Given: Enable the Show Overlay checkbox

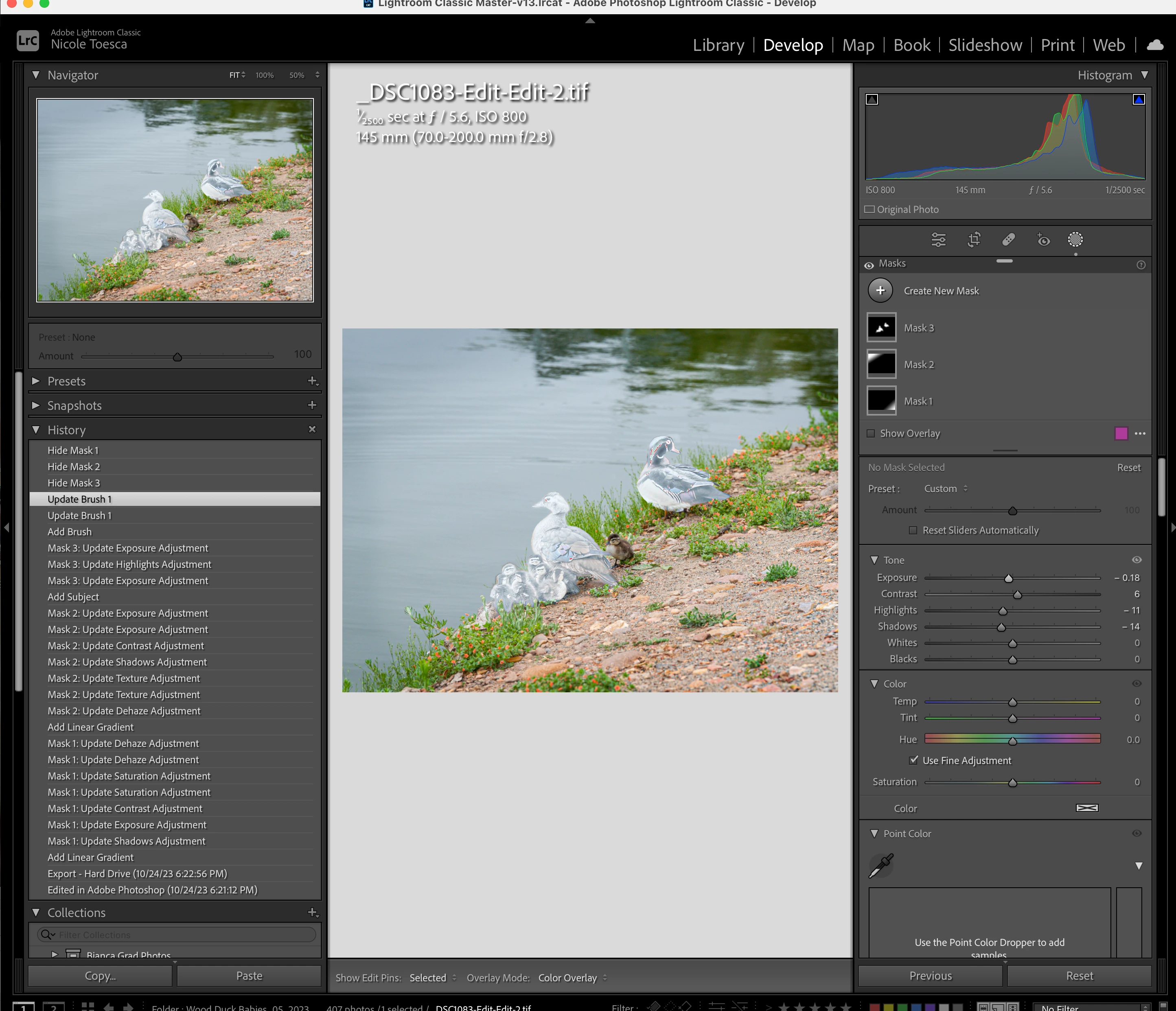Looking at the screenshot, I should pos(871,433).
